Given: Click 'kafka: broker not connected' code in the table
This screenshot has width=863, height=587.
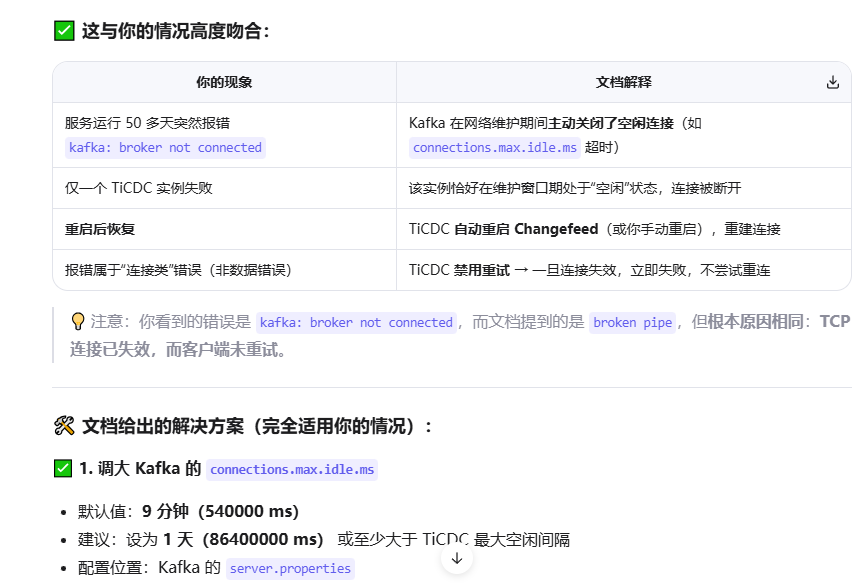Looking at the screenshot, I should pyautogui.click(x=165, y=148).
